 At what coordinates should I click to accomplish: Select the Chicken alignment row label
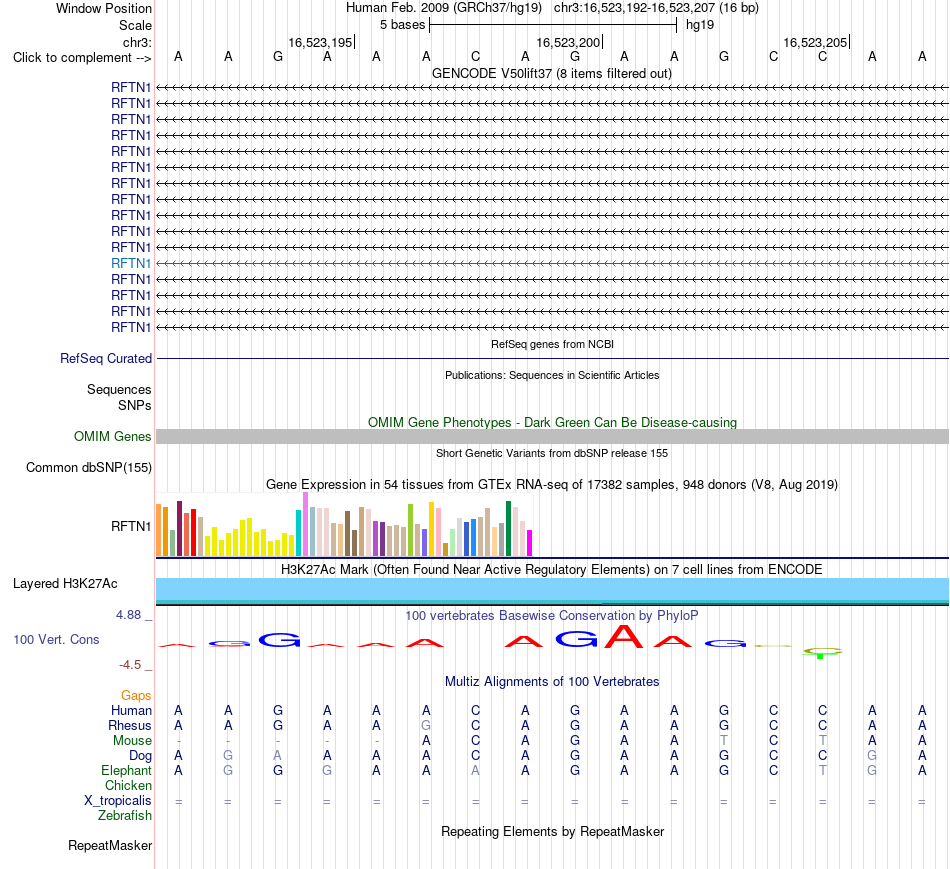[128, 785]
